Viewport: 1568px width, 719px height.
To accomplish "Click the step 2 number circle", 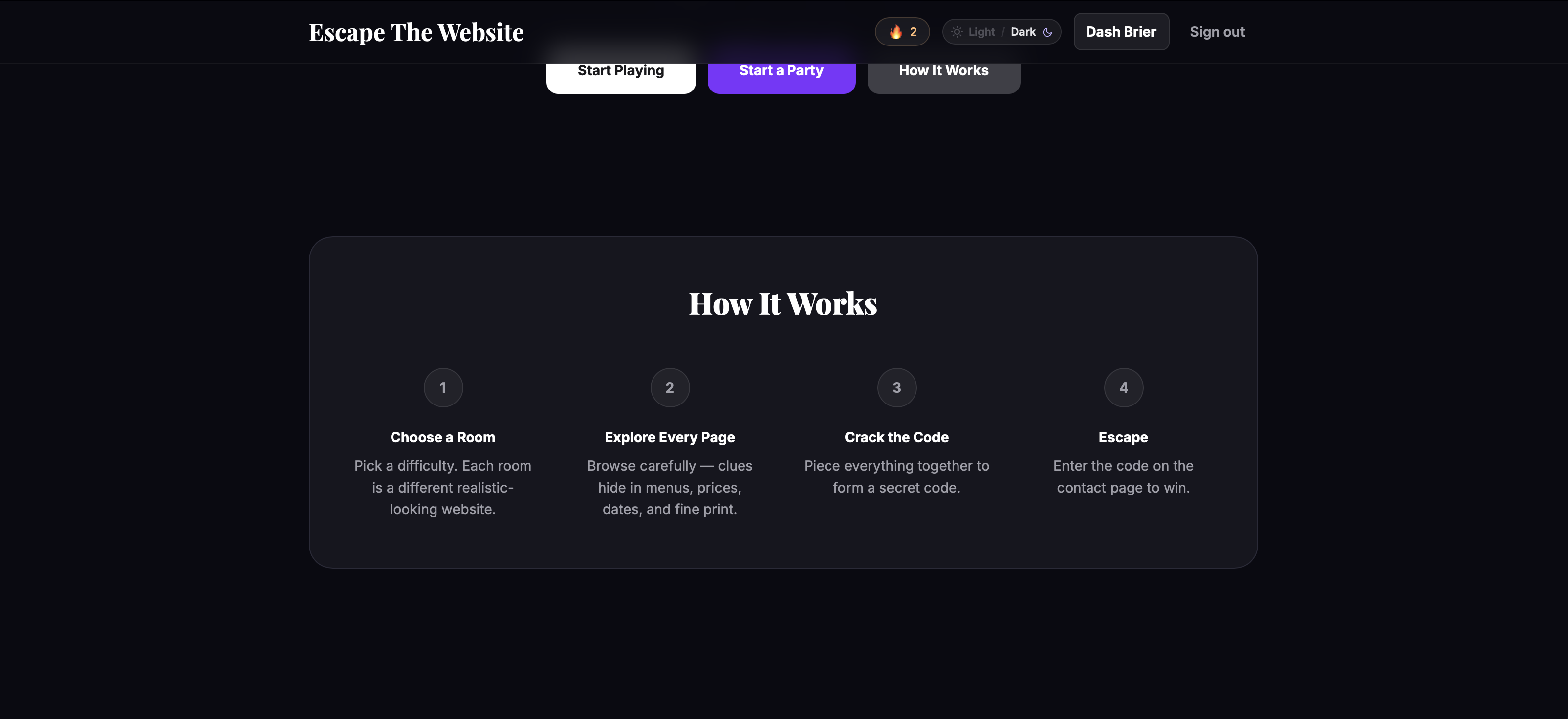I will click(x=670, y=387).
